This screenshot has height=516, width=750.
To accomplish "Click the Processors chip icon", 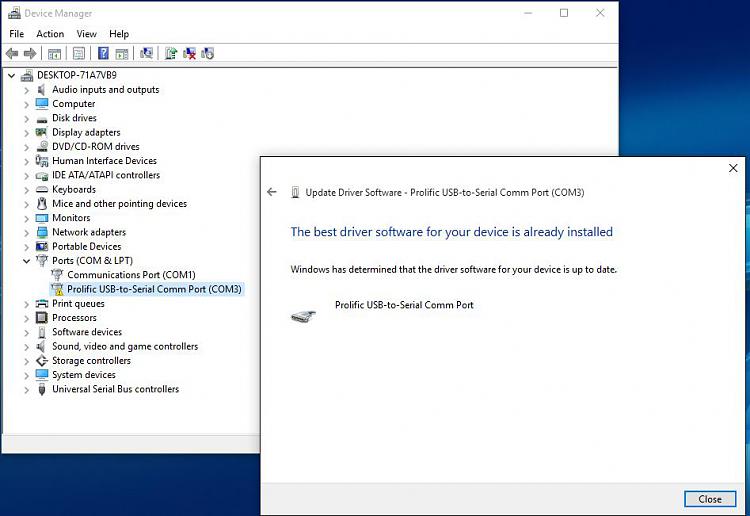I will pos(42,318).
